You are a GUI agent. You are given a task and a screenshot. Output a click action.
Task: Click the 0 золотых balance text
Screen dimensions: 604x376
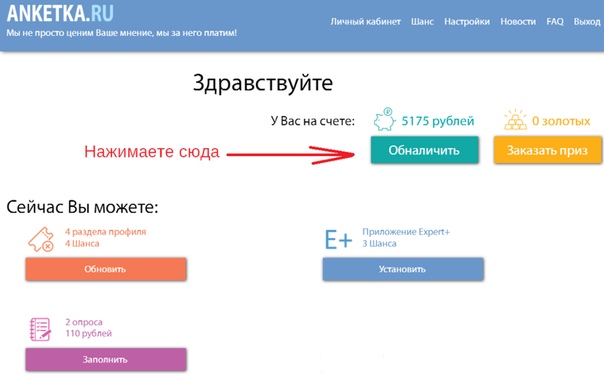pyautogui.click(x=561, y=121)
